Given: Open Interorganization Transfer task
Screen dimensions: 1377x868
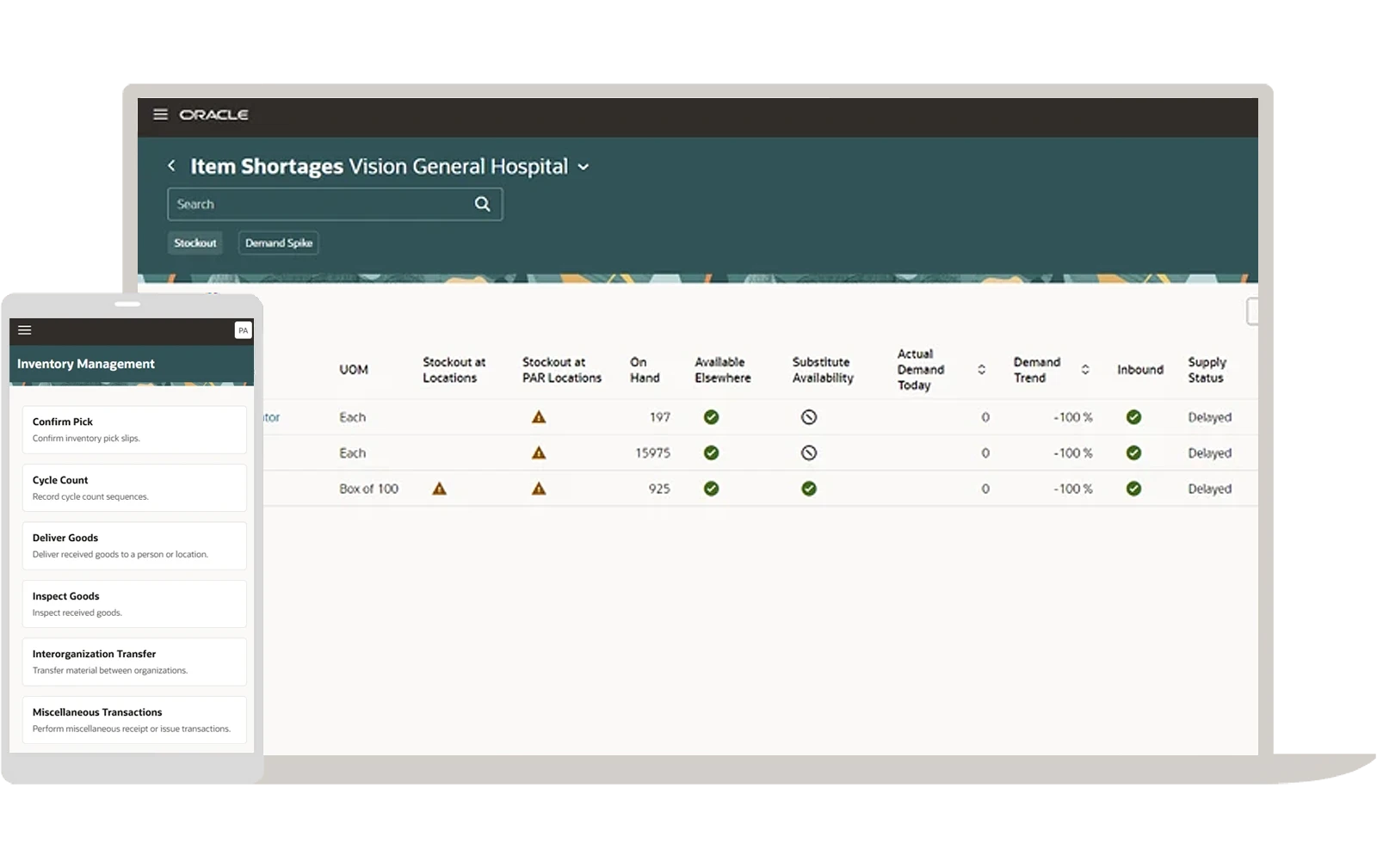Looking at the screenshot, I should click(x=134, y=662).
